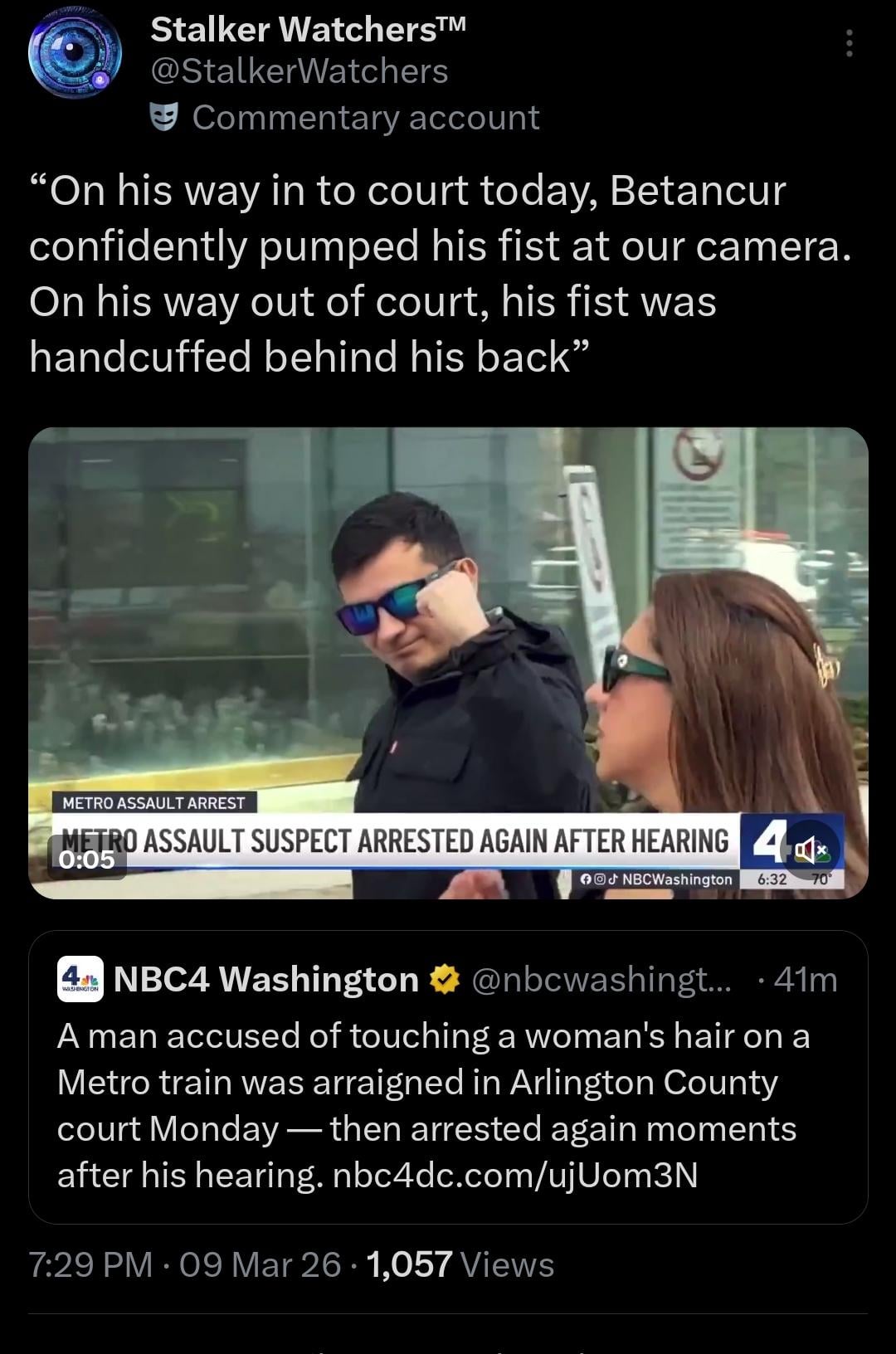
Task: Open the @StalkerWatchers handle
Action: click(299, 71)
